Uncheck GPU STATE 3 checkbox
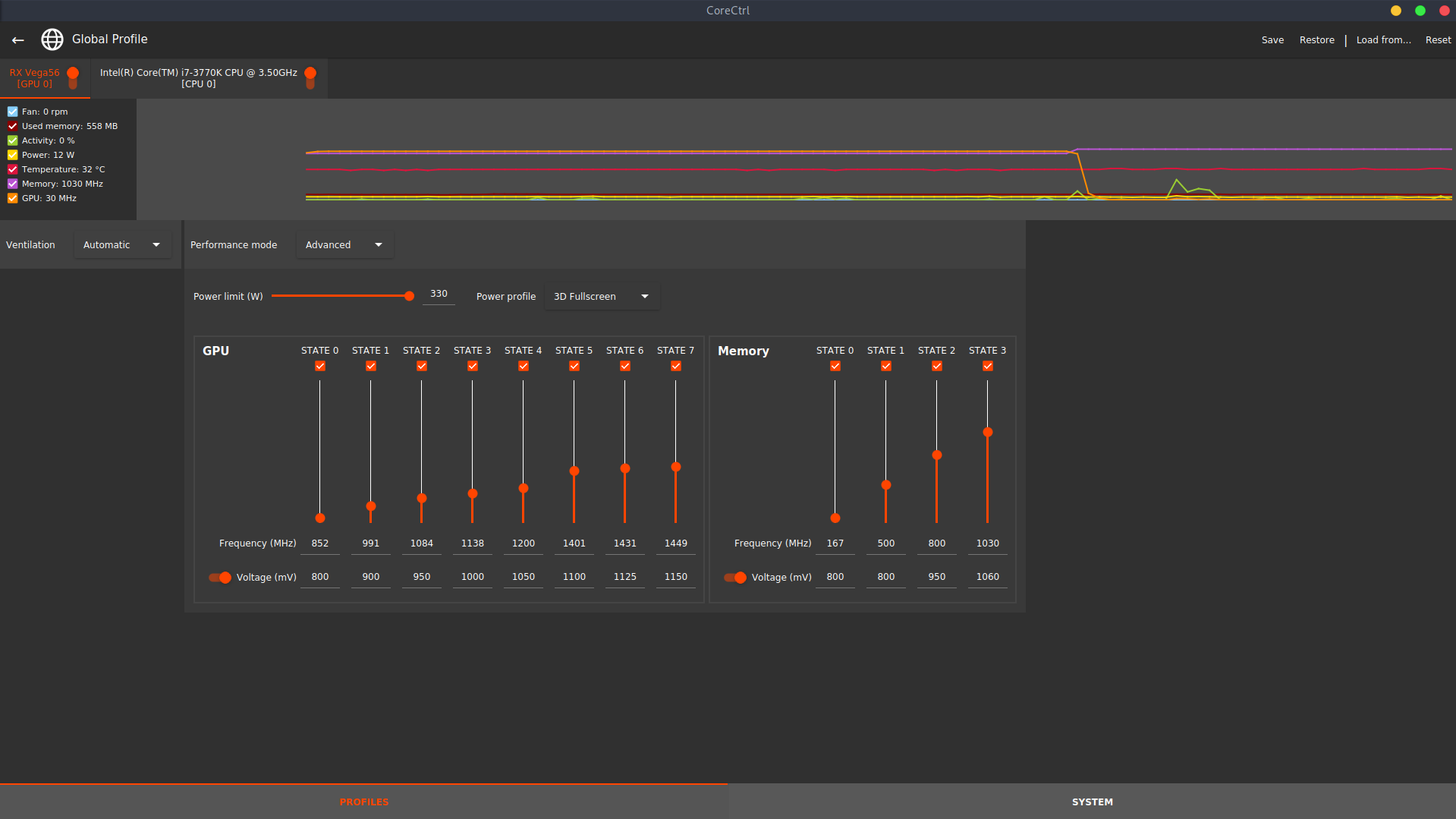Image resolution: width=1456 pixels, height=819 pixels. tap(473, 366)
